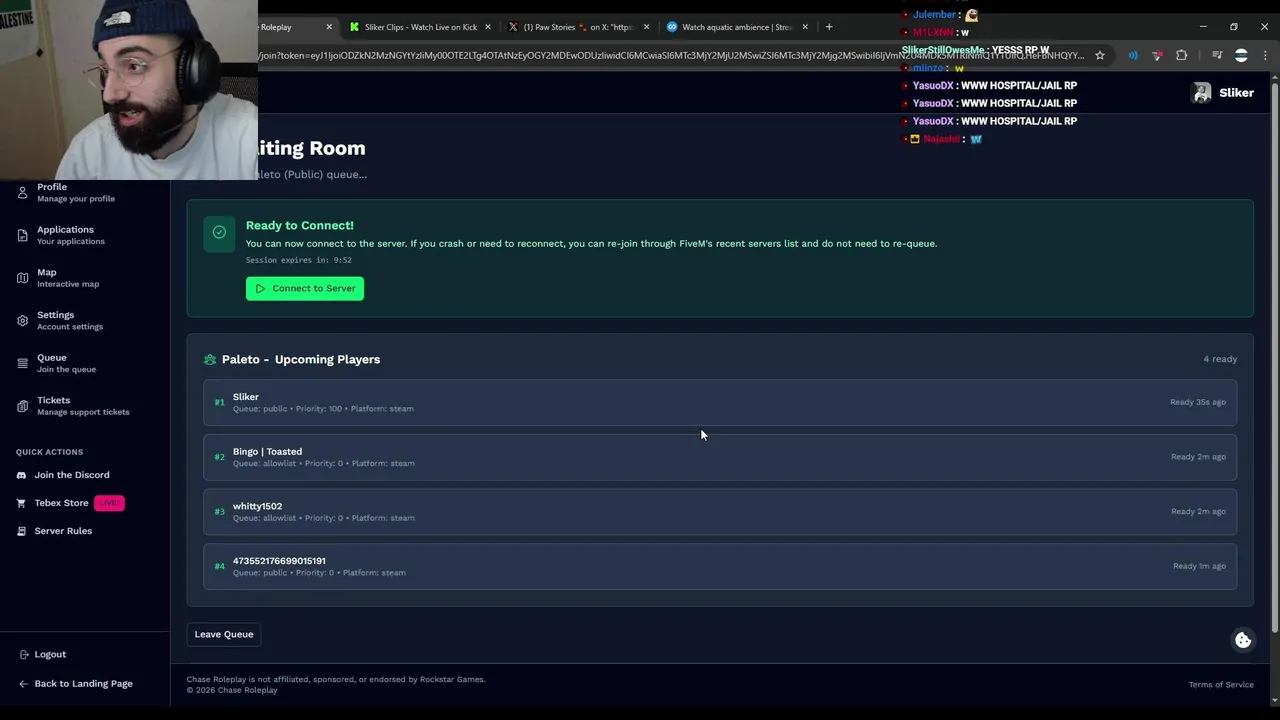Viewport: 1280px width, 720px height.
Task: Click Join the Discord link
Action: 72,475
